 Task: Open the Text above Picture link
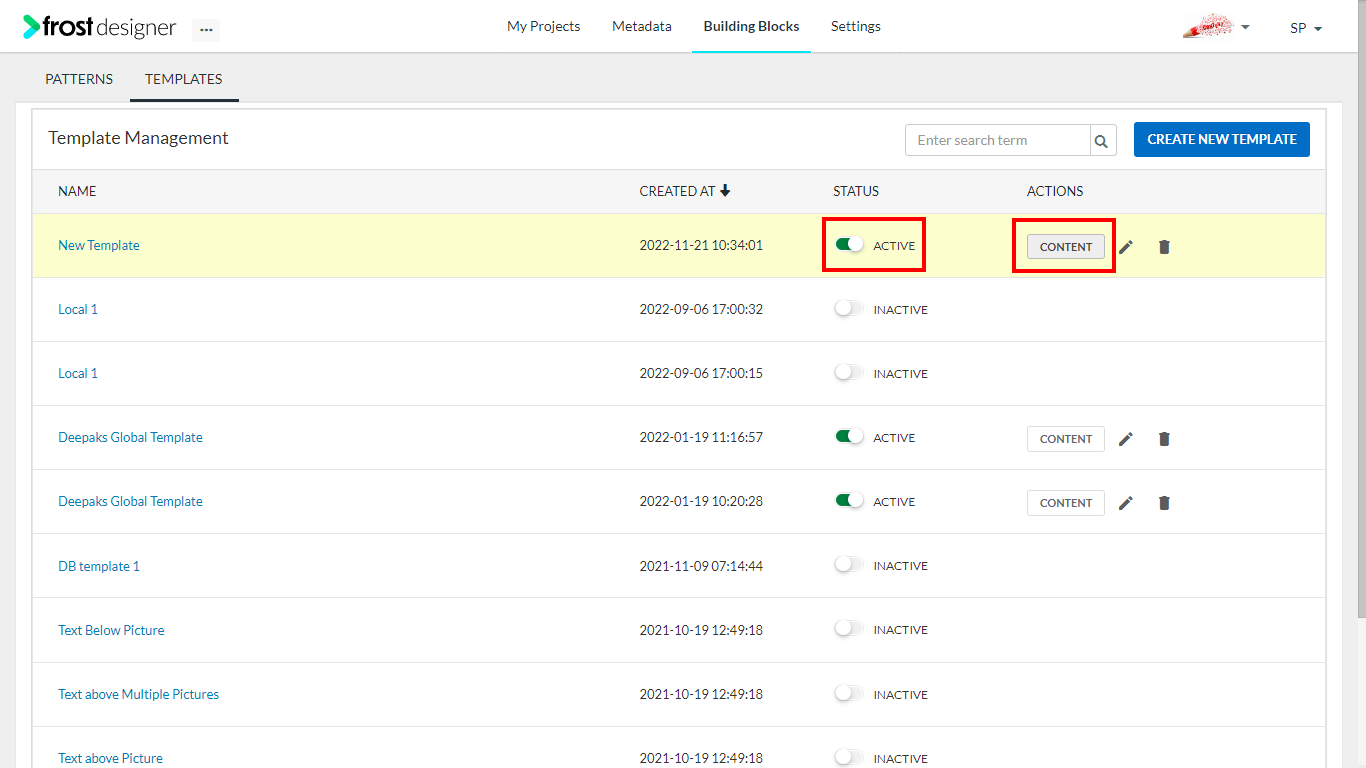tap(110, 758)
